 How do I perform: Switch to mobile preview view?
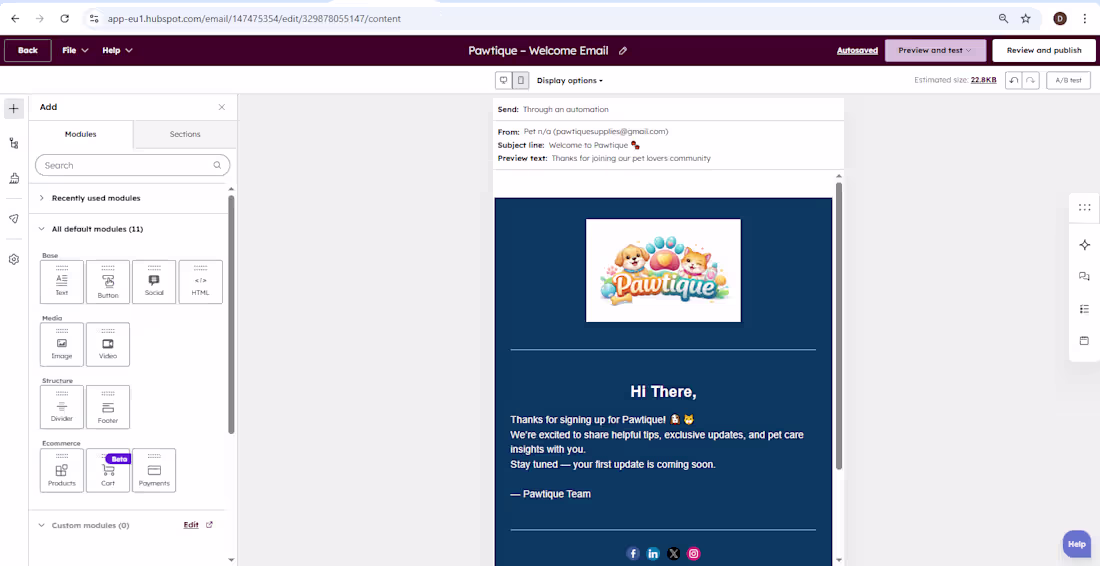521,81
